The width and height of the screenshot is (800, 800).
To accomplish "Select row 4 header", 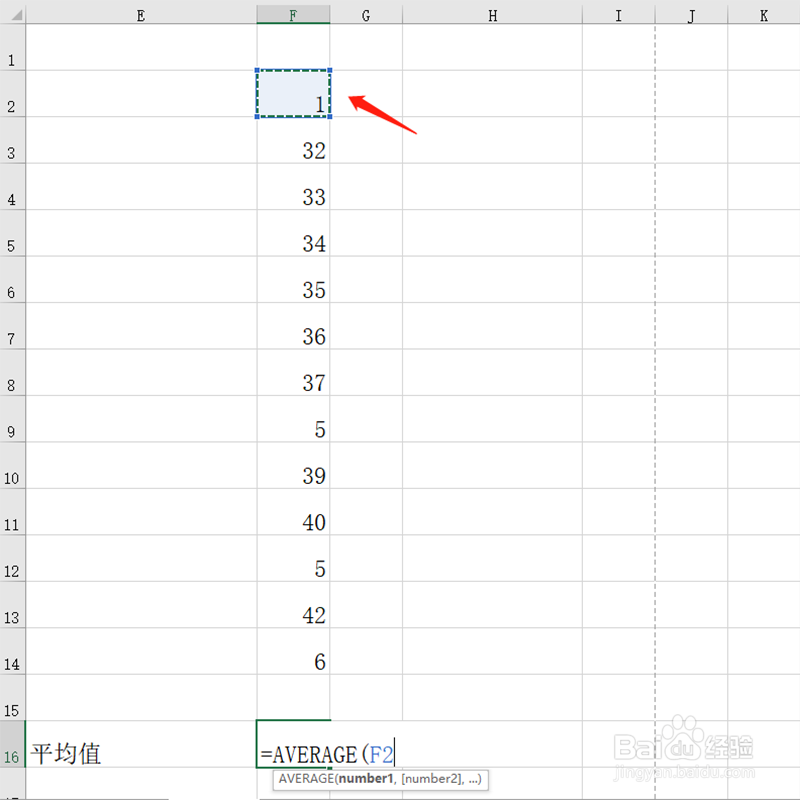I will [12, 186].
